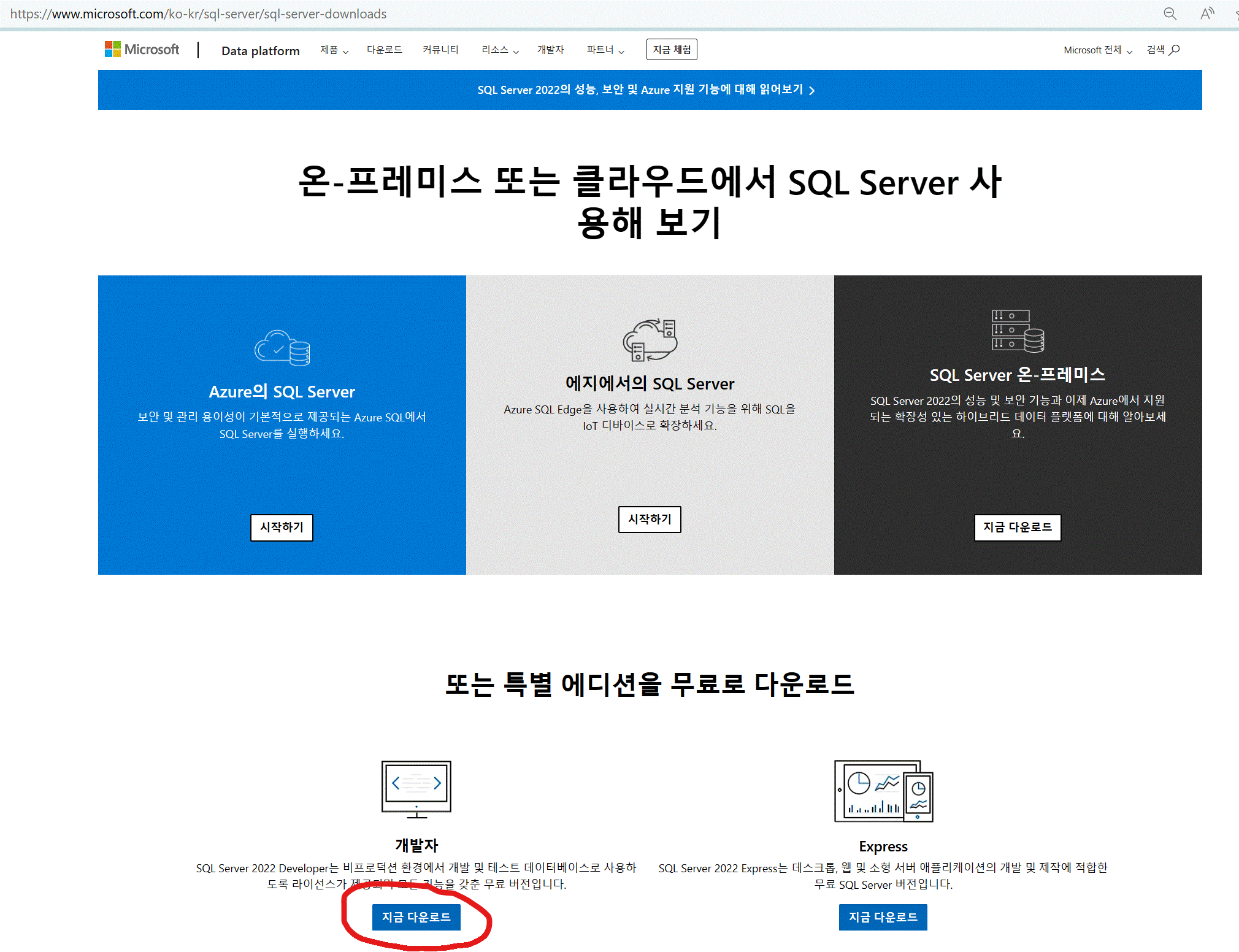Open the 커뮤니티 menu item
The width and height of the screenshot is (1239, 952).
pyautogui.click(x=440, y=50)
